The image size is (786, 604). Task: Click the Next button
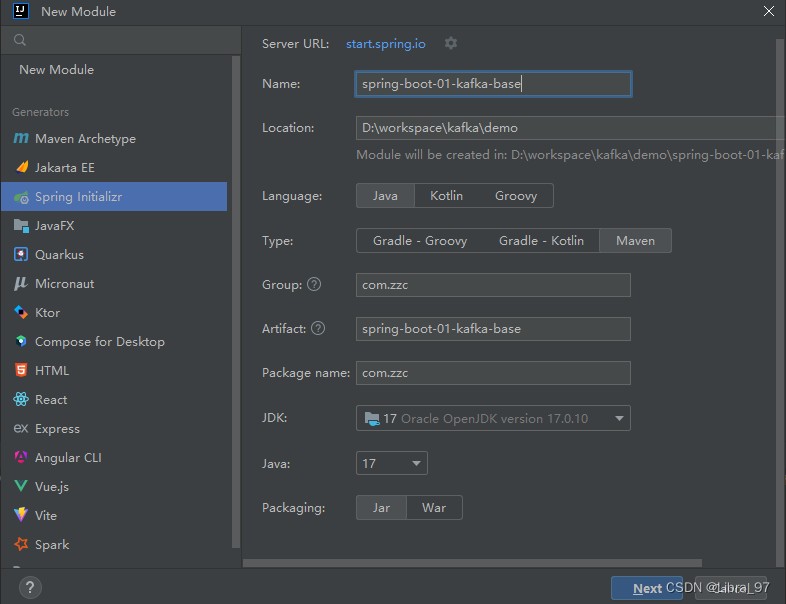[647, 588]
